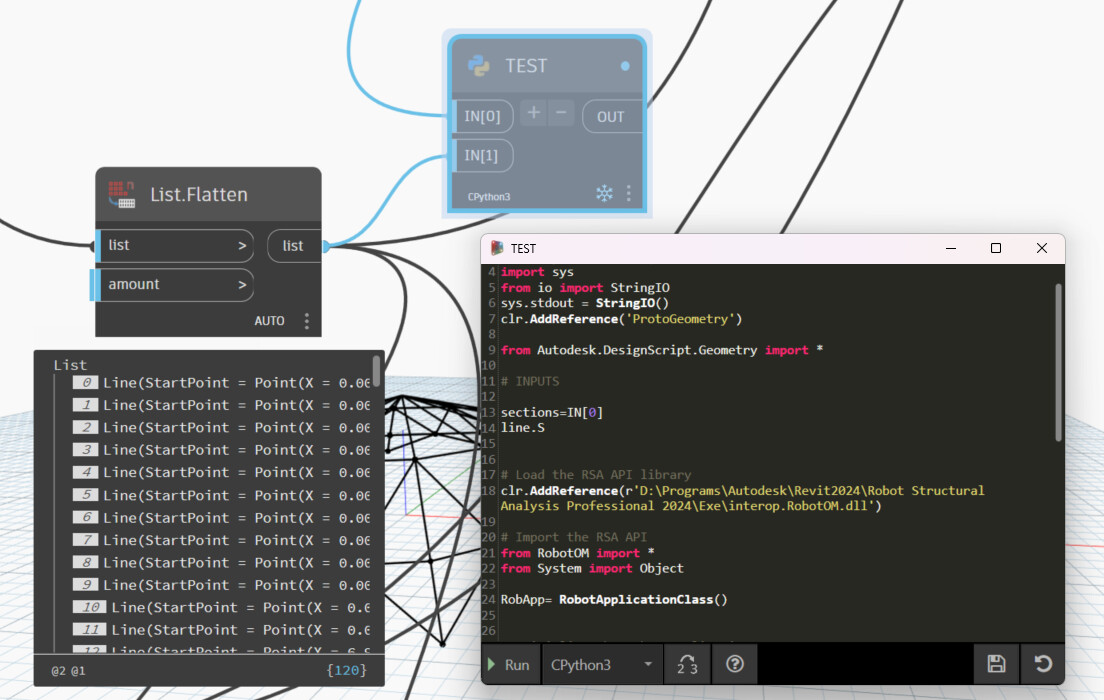This screenshot has width=1104, height=700.
Task: Click the Python icon in the TEST window title bar
Action: pos(497,247)
